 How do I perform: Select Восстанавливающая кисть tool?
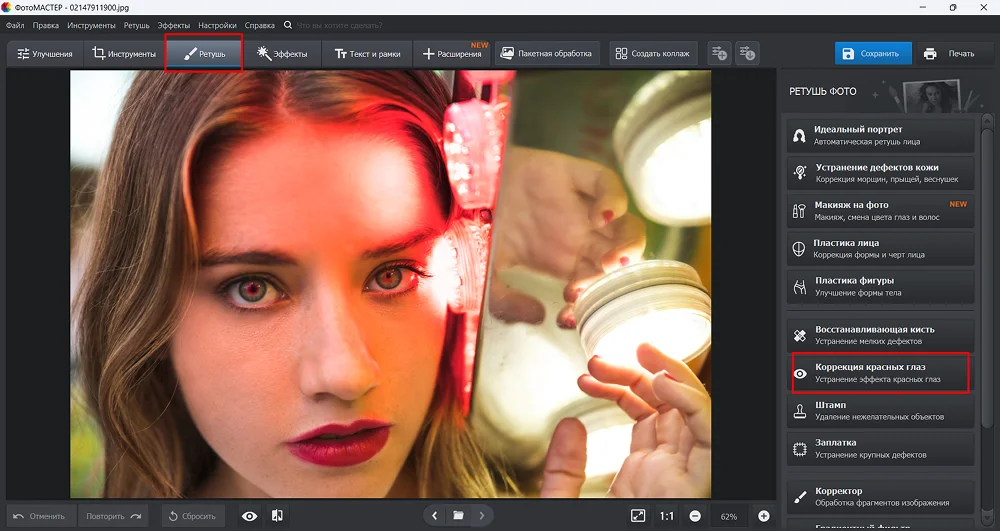(880, 335)
